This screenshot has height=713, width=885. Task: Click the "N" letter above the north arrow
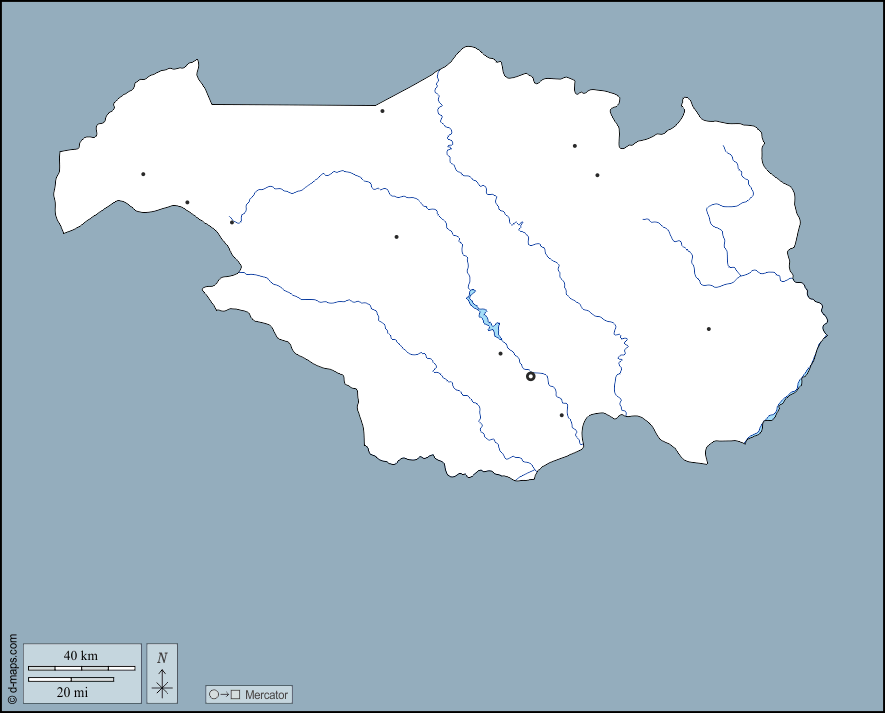(x=162, y=658)
